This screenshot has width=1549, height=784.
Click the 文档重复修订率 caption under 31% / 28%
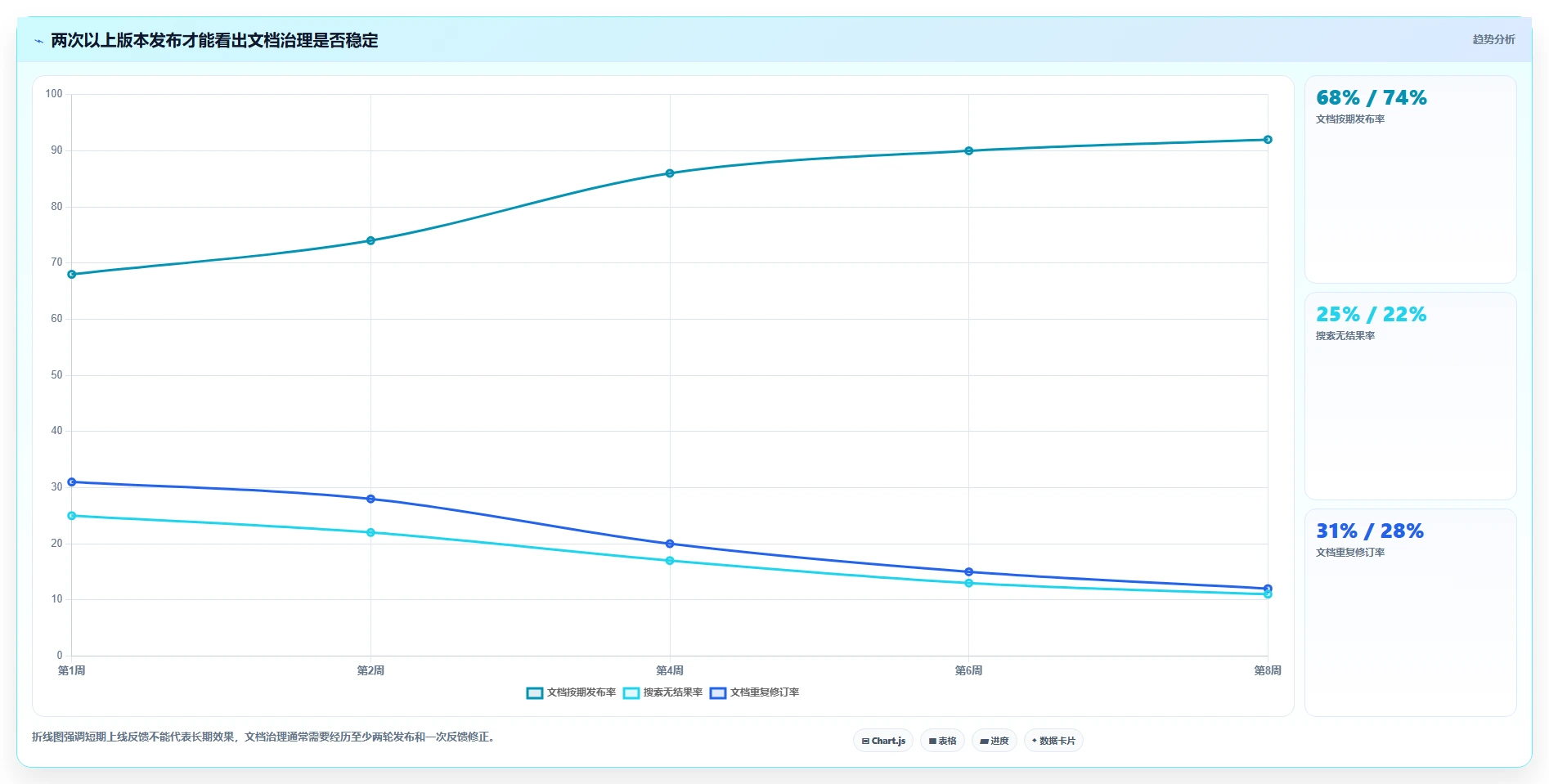[1350, 553]
